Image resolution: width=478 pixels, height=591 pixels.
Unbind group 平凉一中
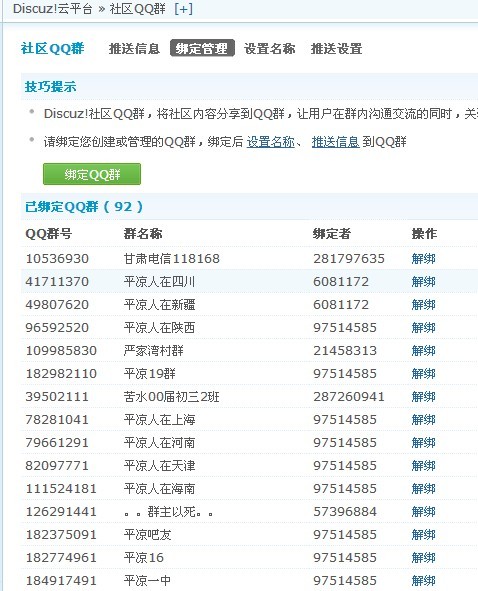[x=423, y=581]
